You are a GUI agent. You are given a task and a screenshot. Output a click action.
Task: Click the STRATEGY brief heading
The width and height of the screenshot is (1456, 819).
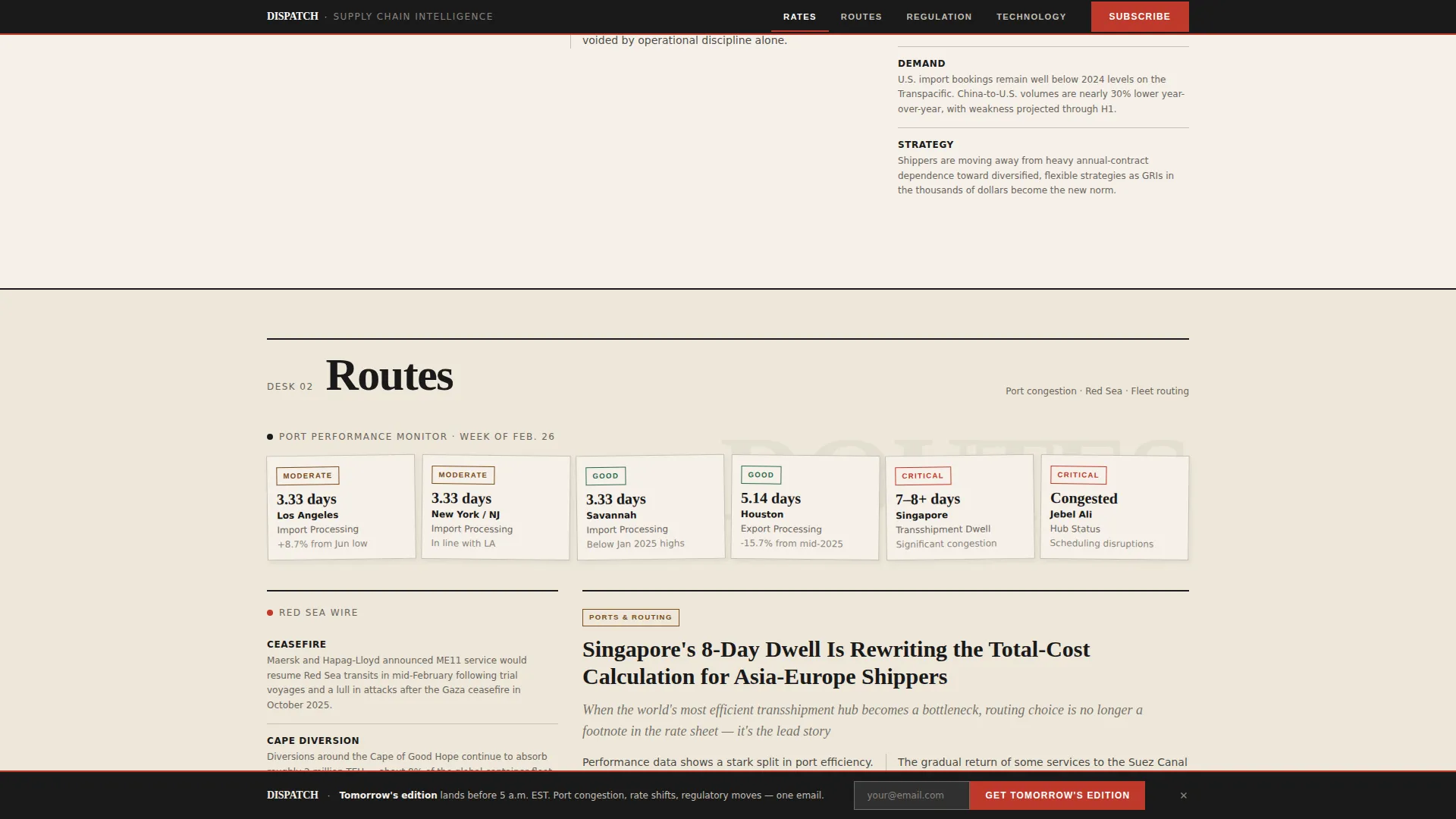[925, 145]
